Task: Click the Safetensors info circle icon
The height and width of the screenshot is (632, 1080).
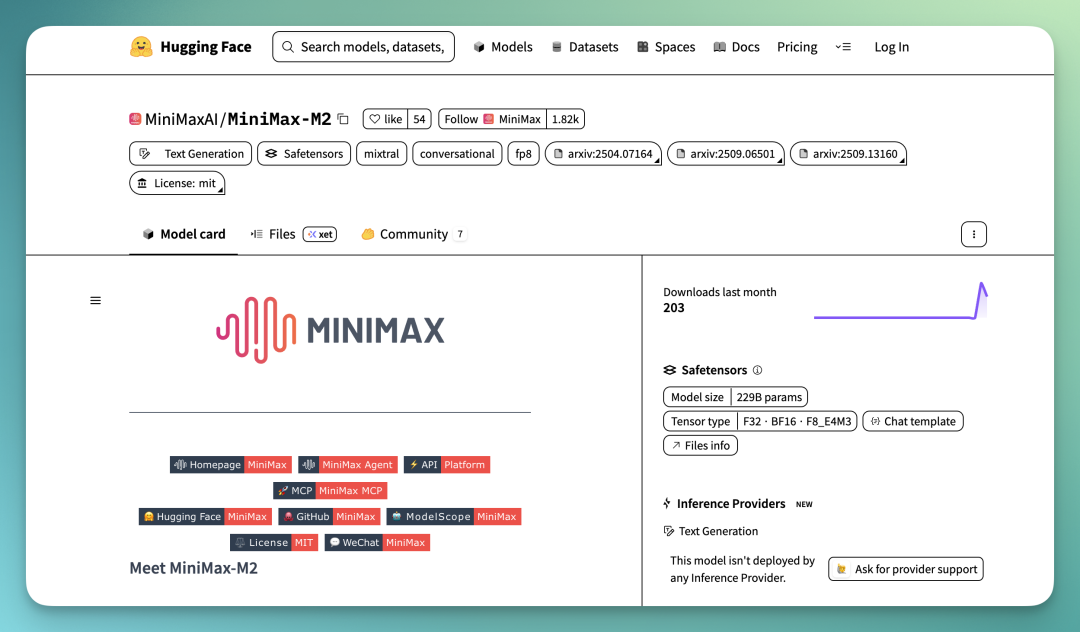Action: click(757, 370)
